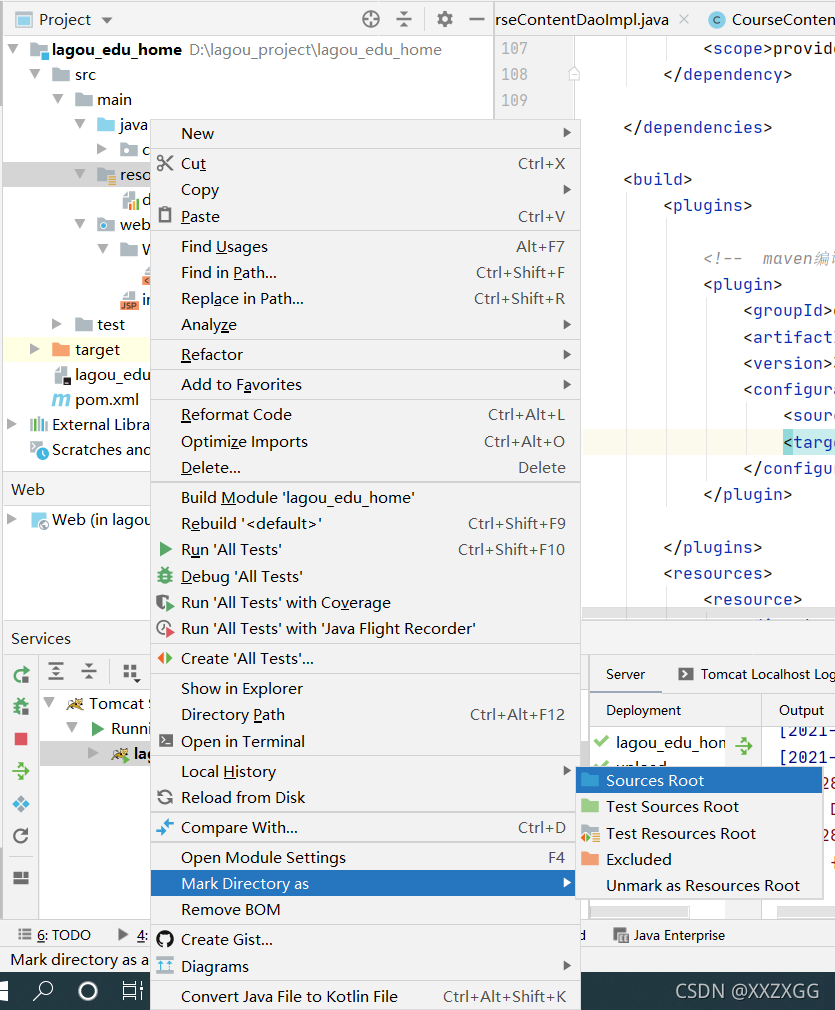The height and width of the screenshot is (1010, 835).
Task: Click the Diagrams icon
Action: tap(166, 966)
